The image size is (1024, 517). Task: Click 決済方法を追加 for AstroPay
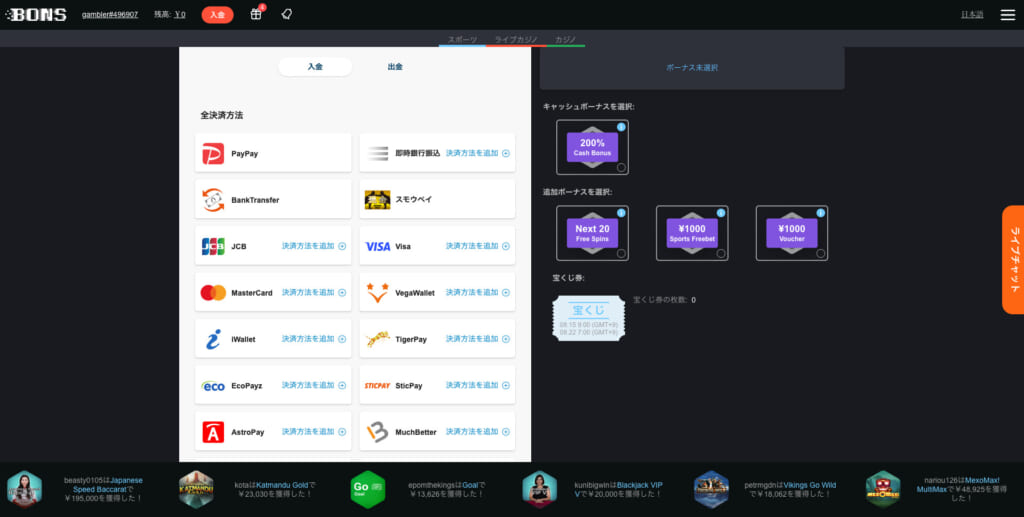314,431
